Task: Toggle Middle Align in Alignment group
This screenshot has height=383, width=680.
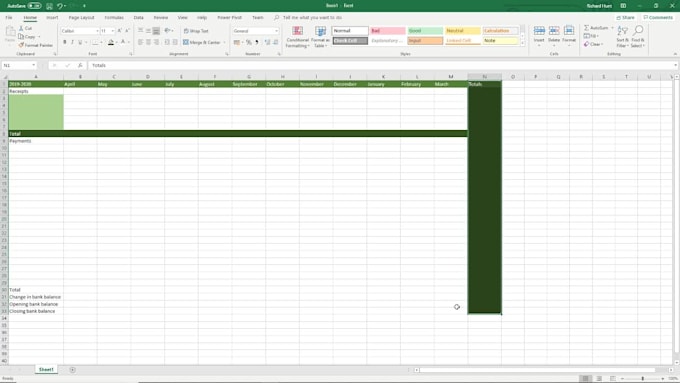Action: (148, 31)
